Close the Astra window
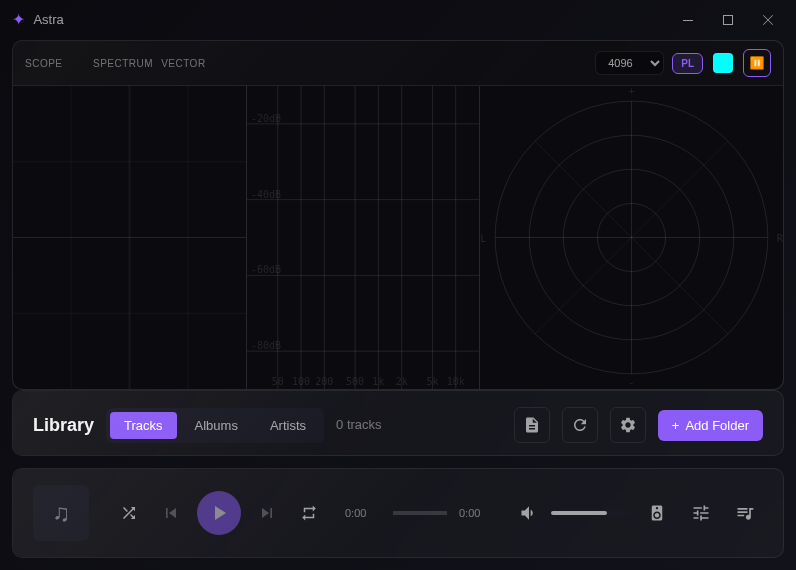Image resolution: width=796 pixels, height=570 pixels. click(768, 20)
